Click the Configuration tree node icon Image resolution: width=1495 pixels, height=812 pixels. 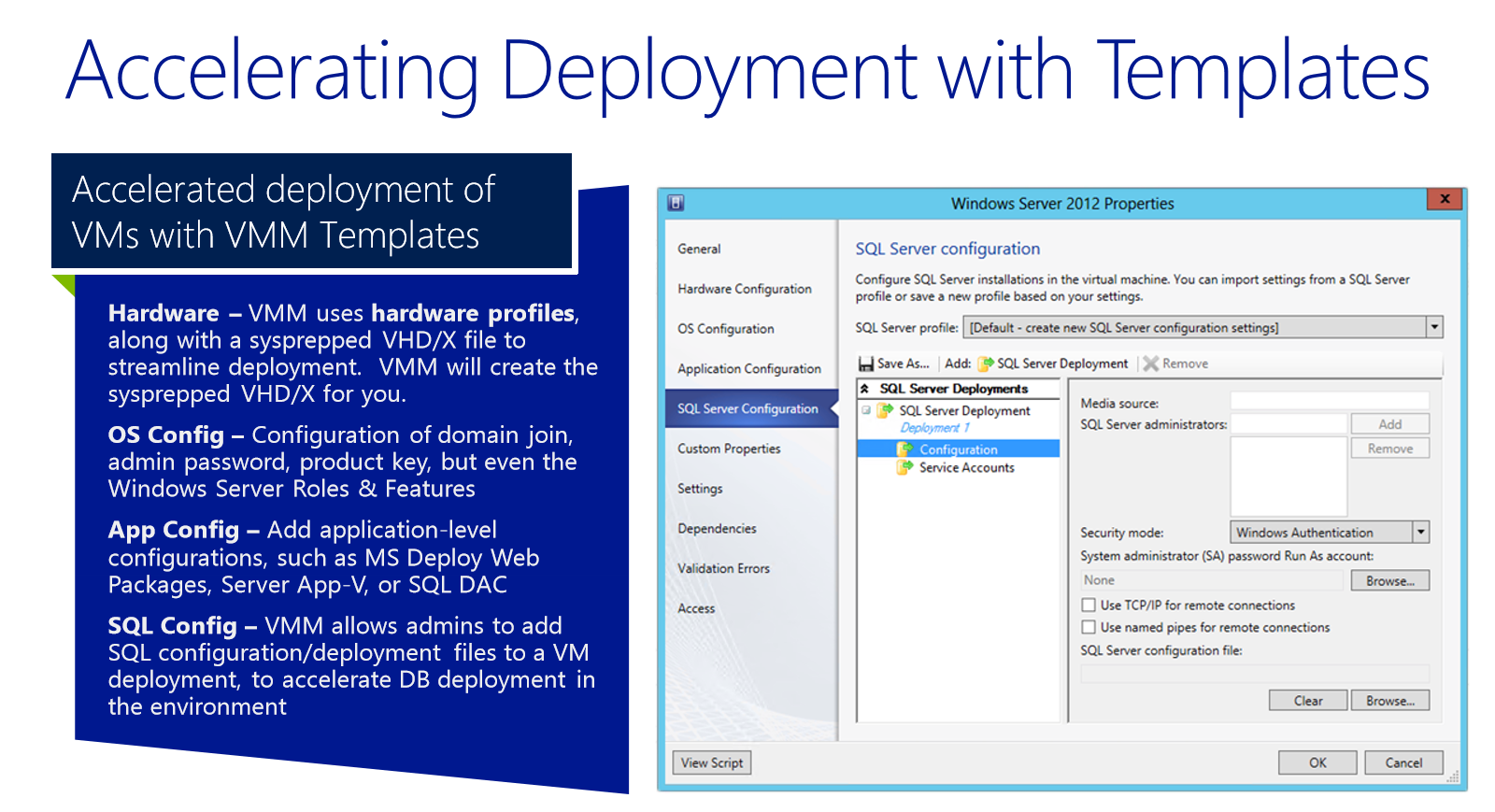tap(905, 449)
